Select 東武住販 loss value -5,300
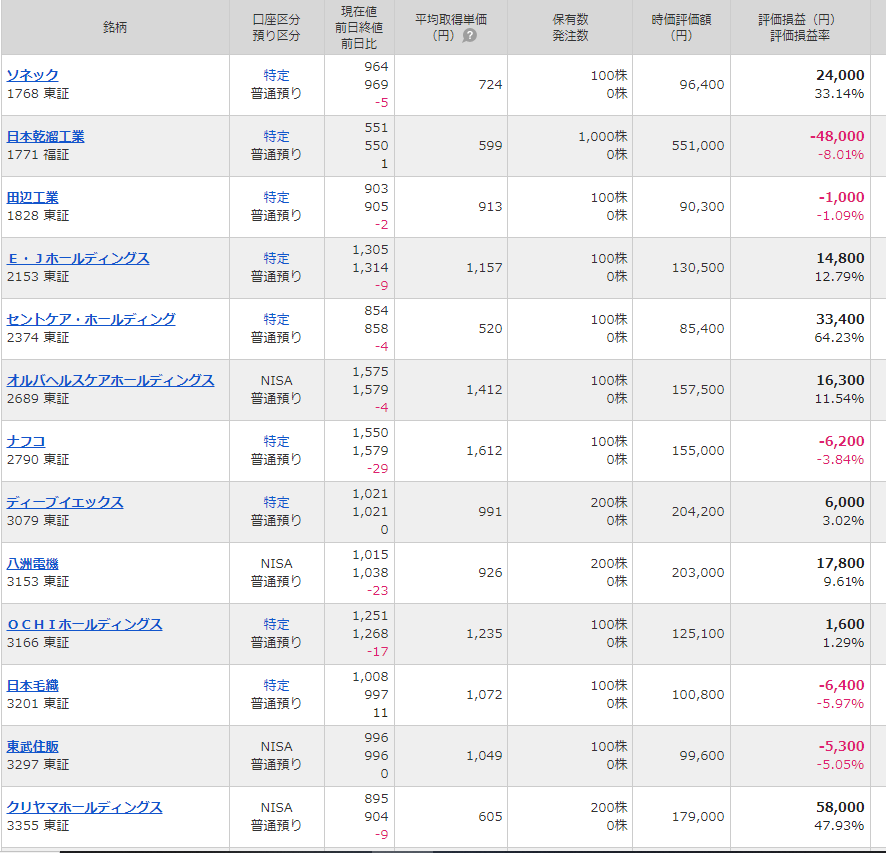This screenshot has height=853, width=886. pos(841,746)
